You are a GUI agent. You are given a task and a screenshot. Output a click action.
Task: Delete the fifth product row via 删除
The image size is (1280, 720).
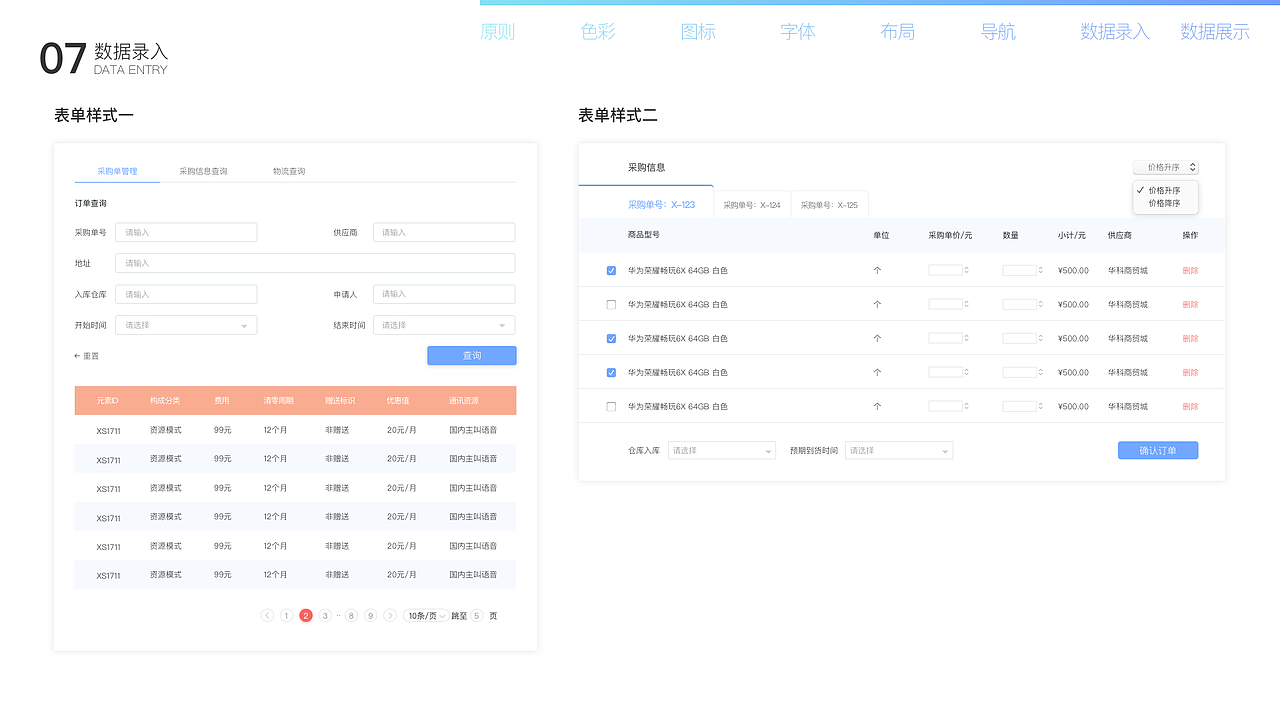(x=1190, y=407)
